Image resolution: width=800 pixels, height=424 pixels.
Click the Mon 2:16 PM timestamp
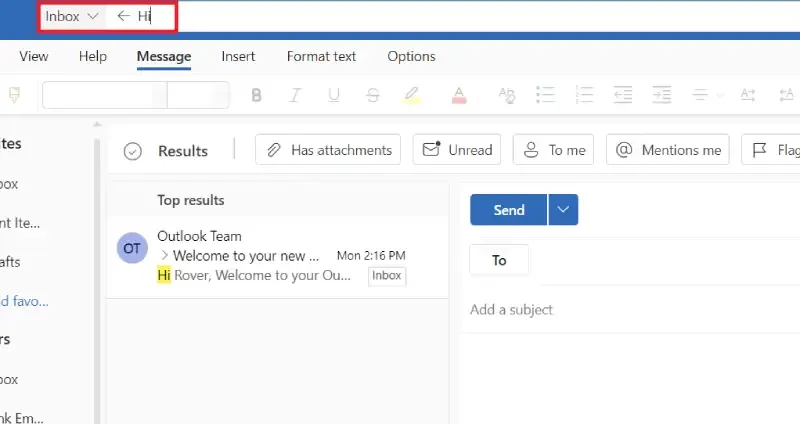coord(371,255)
